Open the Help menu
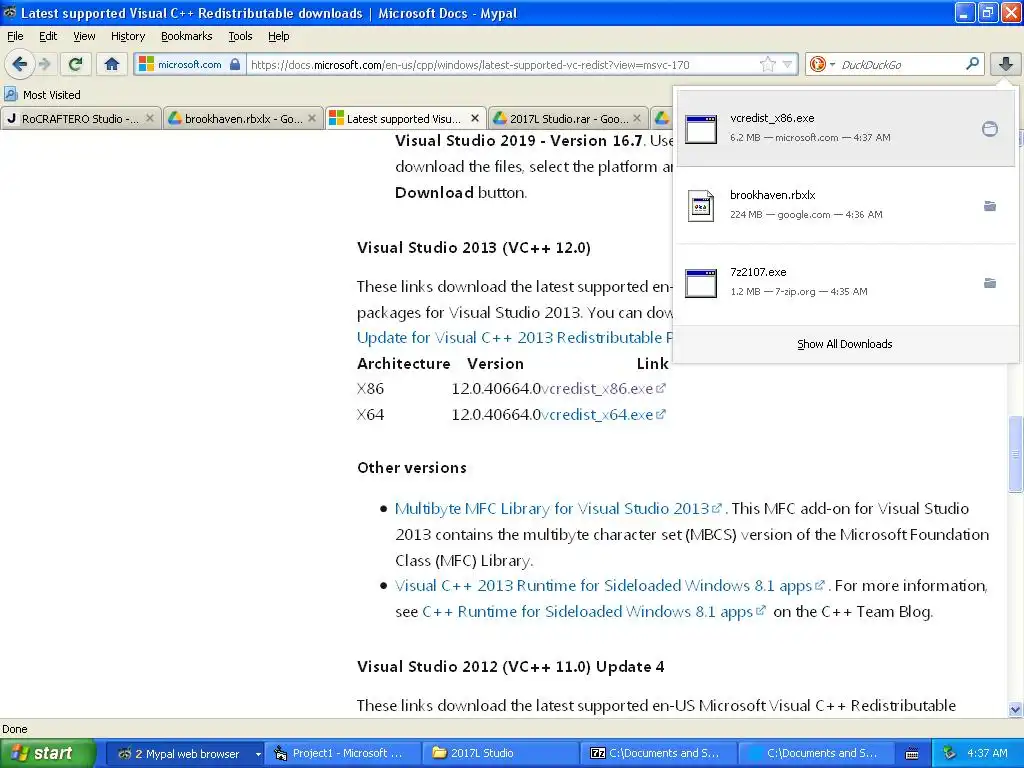 pos(278,36)
